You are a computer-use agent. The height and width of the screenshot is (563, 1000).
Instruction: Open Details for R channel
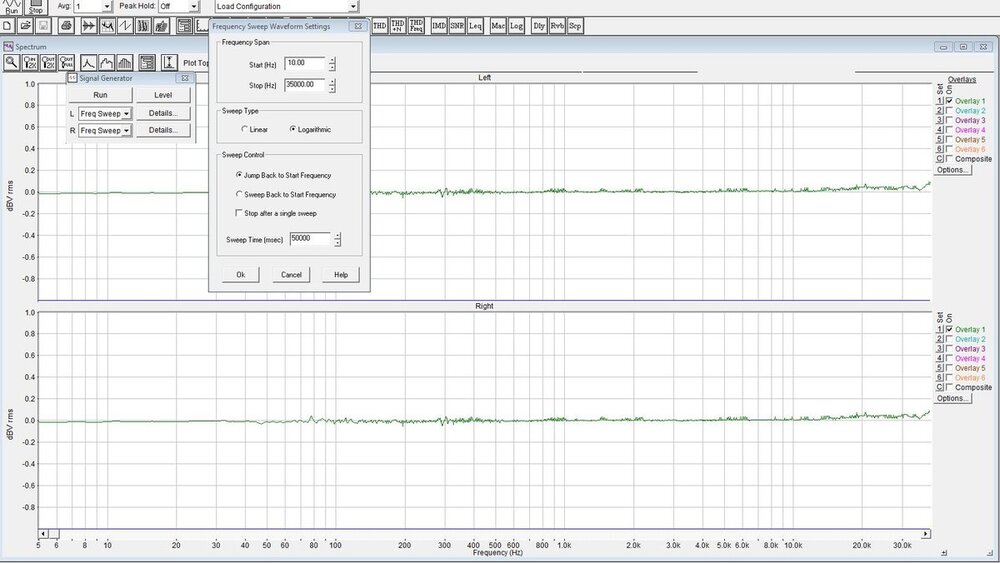(163, 130)
